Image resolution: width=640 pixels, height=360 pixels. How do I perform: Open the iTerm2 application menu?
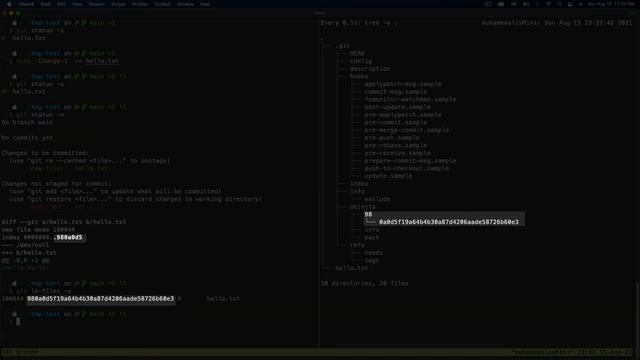tap(26, 4)
